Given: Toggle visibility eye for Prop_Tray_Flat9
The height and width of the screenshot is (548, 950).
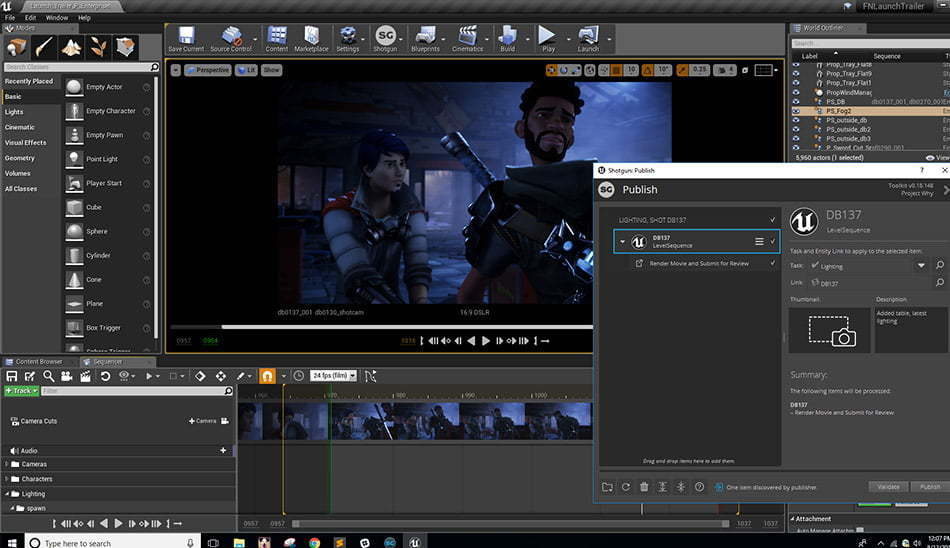Looking at the screenshot, I should coord(796,73).
